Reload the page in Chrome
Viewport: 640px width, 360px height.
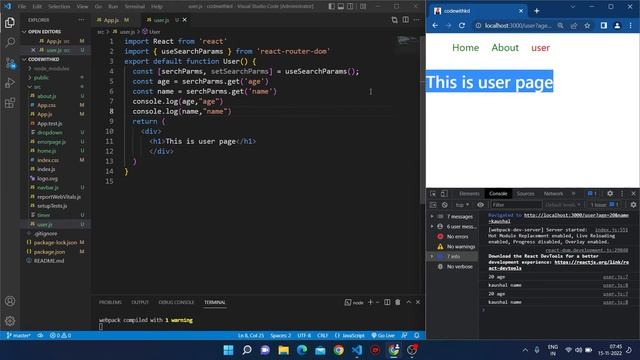(462, 25)
